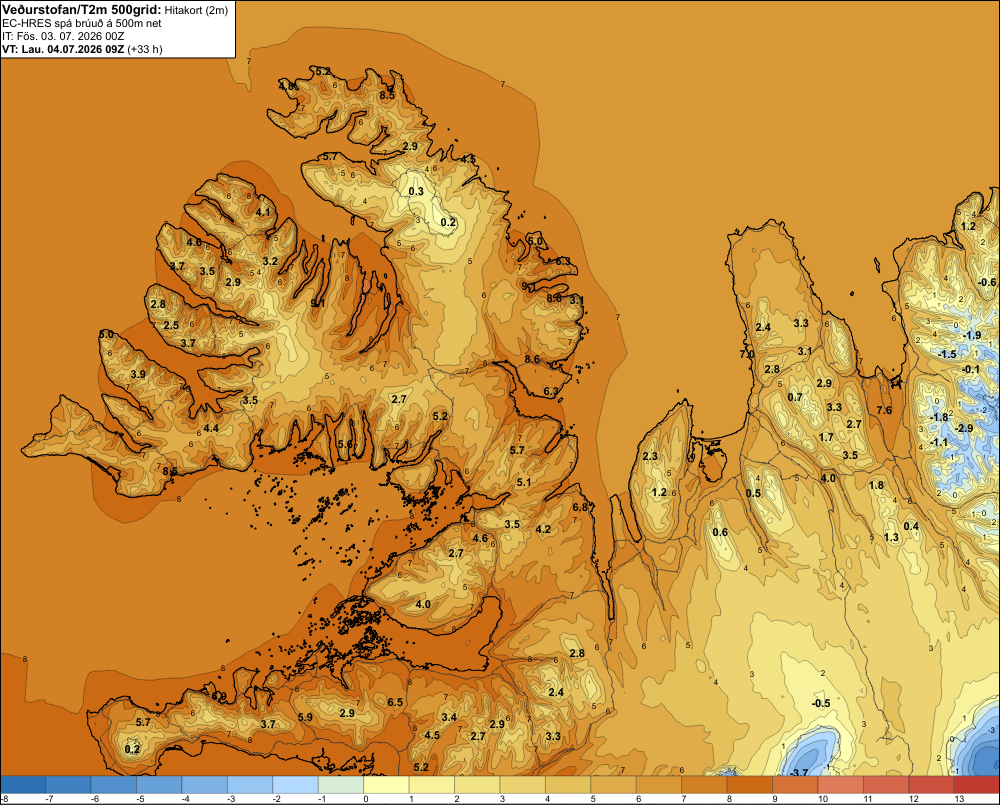
Task: Click the 0.3 temperature label on the map
Action: click(x=416, y=191)
